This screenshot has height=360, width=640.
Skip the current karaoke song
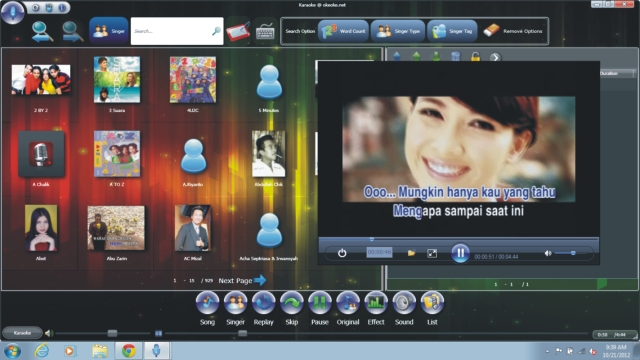292,303
